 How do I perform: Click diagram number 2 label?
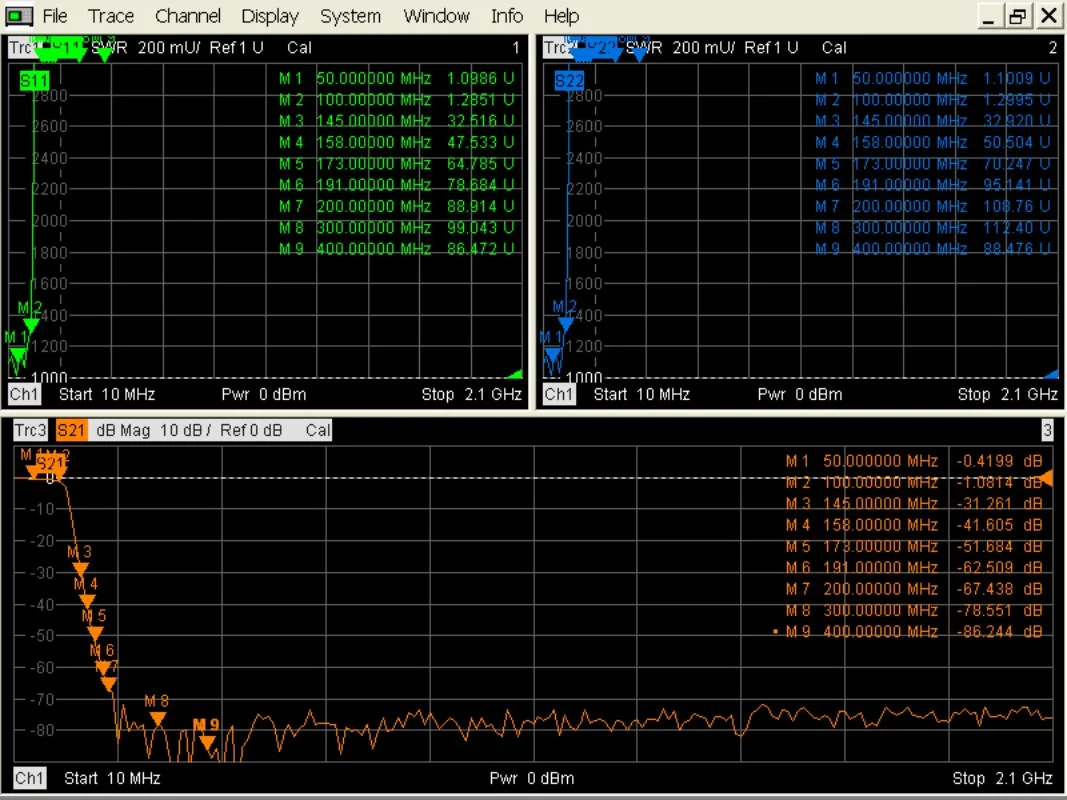click(1053, 48)
